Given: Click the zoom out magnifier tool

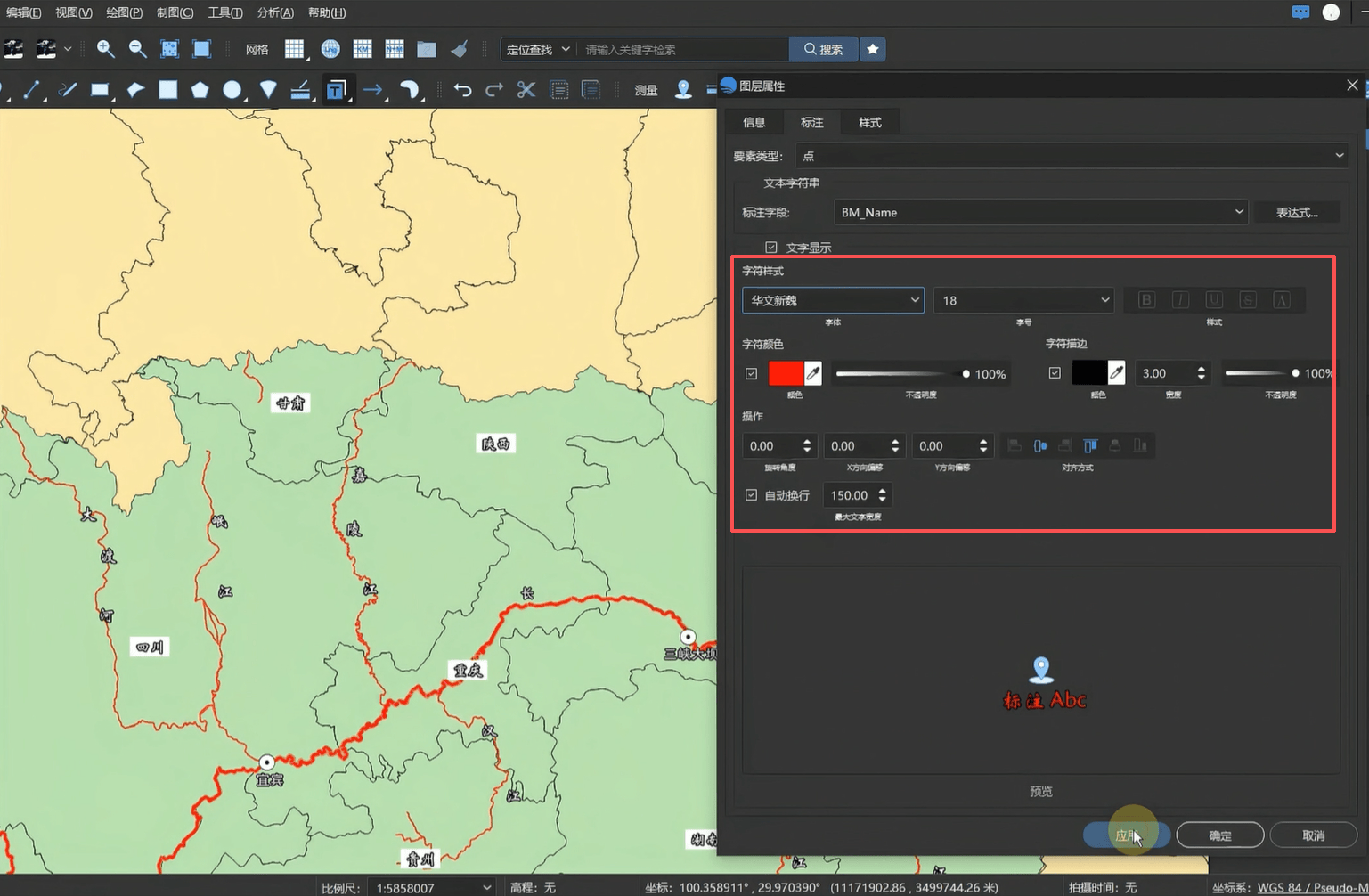Looking at the screenshot, I should click(137, 49).
